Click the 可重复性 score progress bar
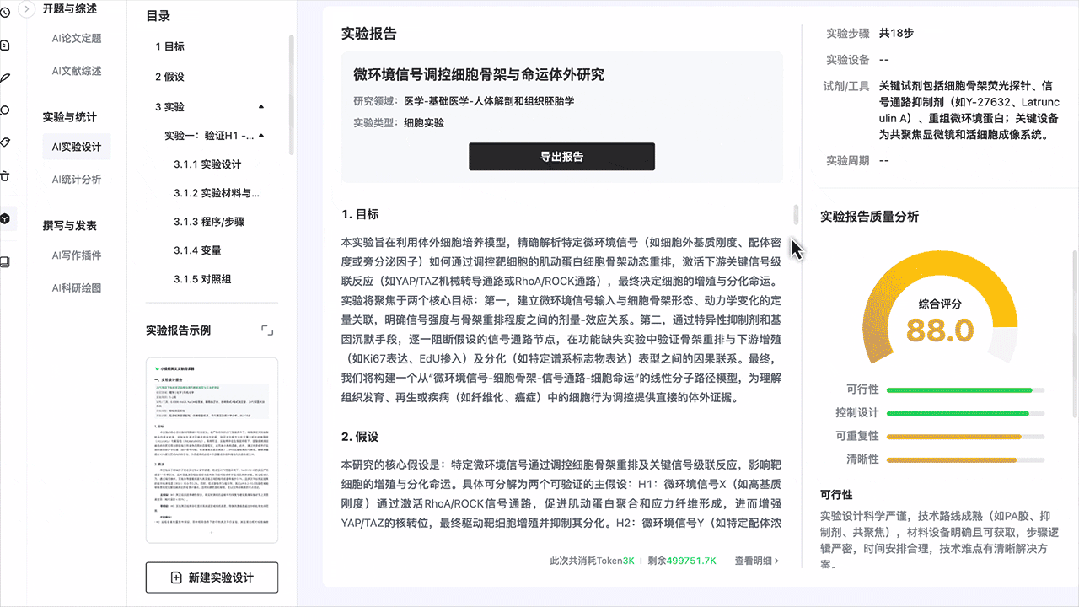Image resolution: width=1079 pixels, height=607 pixels. [965, 436]
